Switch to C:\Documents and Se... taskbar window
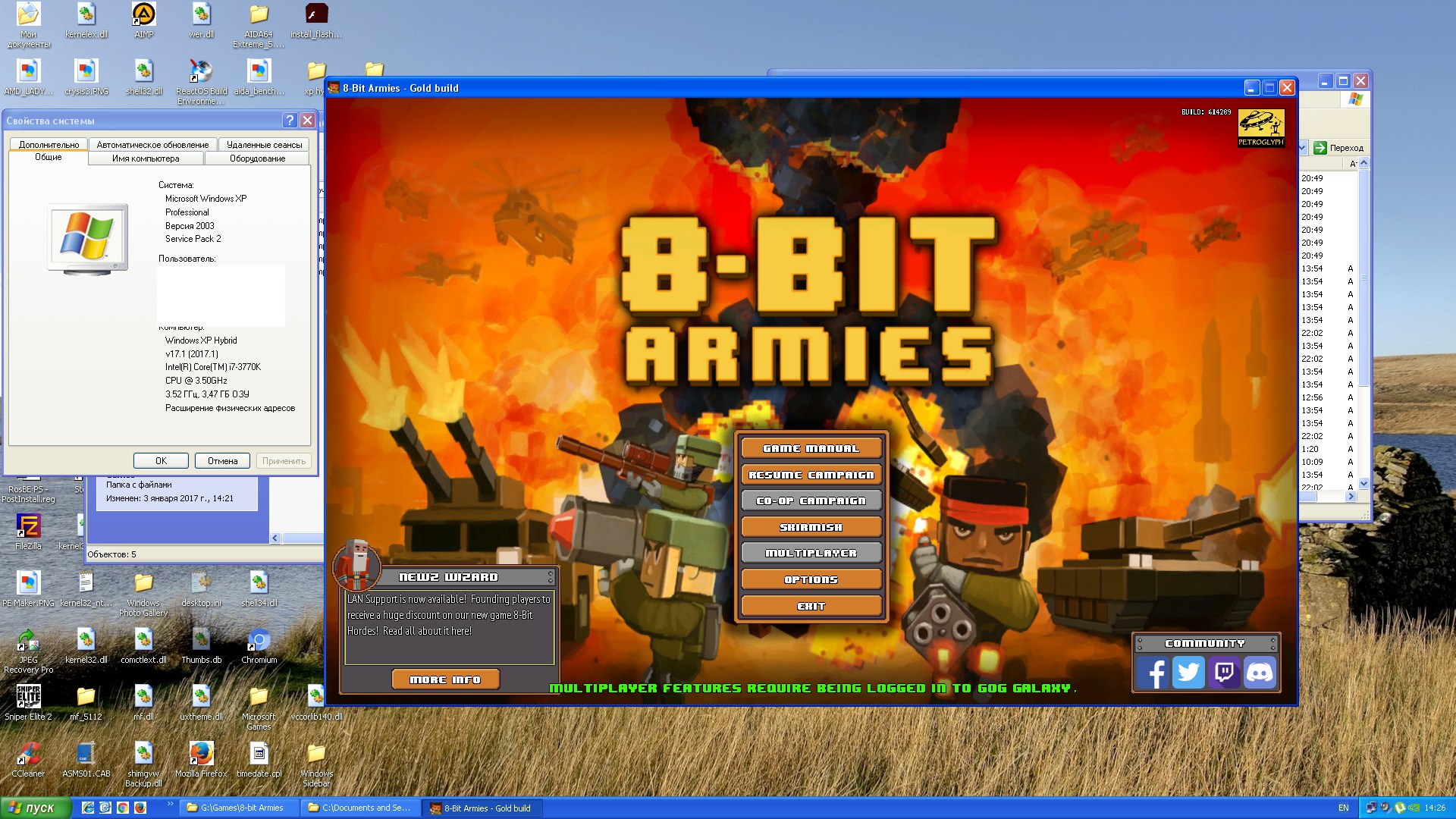Screen dimensions: 1456x819 [361, 808]
